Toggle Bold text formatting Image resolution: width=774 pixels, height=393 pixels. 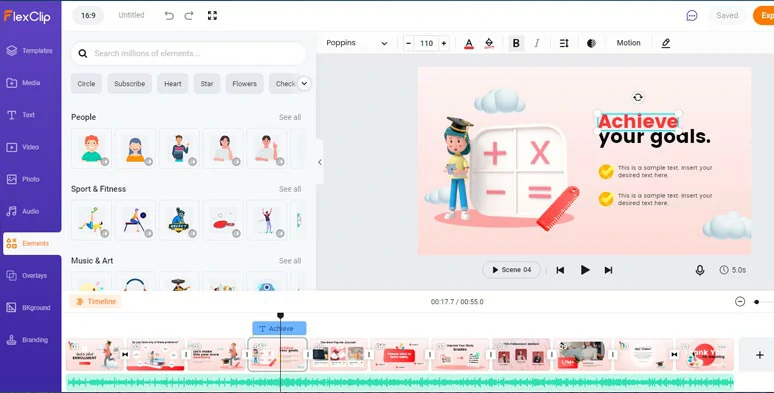pyautogui.click(x=516, y=43)
